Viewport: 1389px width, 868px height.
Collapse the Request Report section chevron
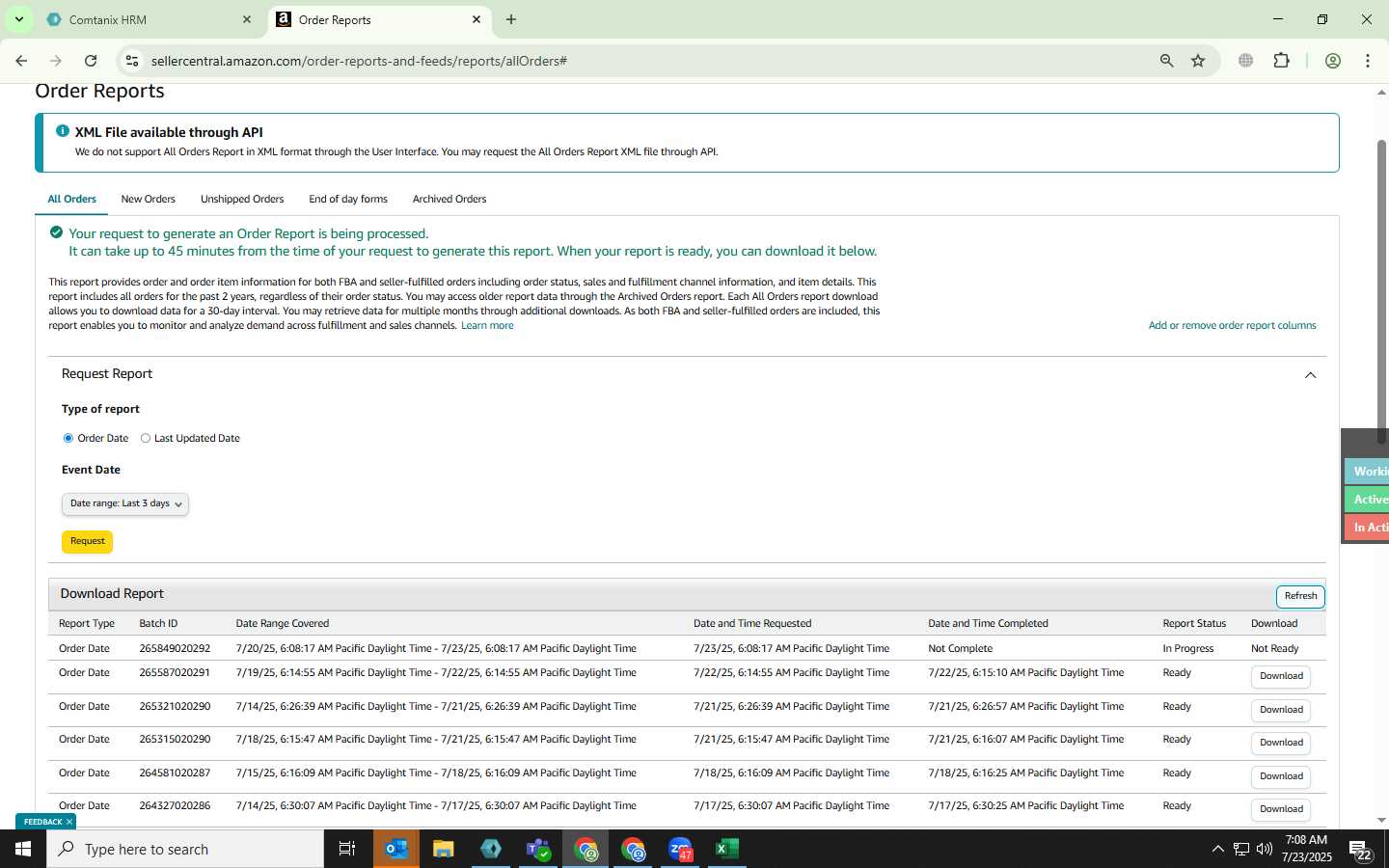(1310, 375)
